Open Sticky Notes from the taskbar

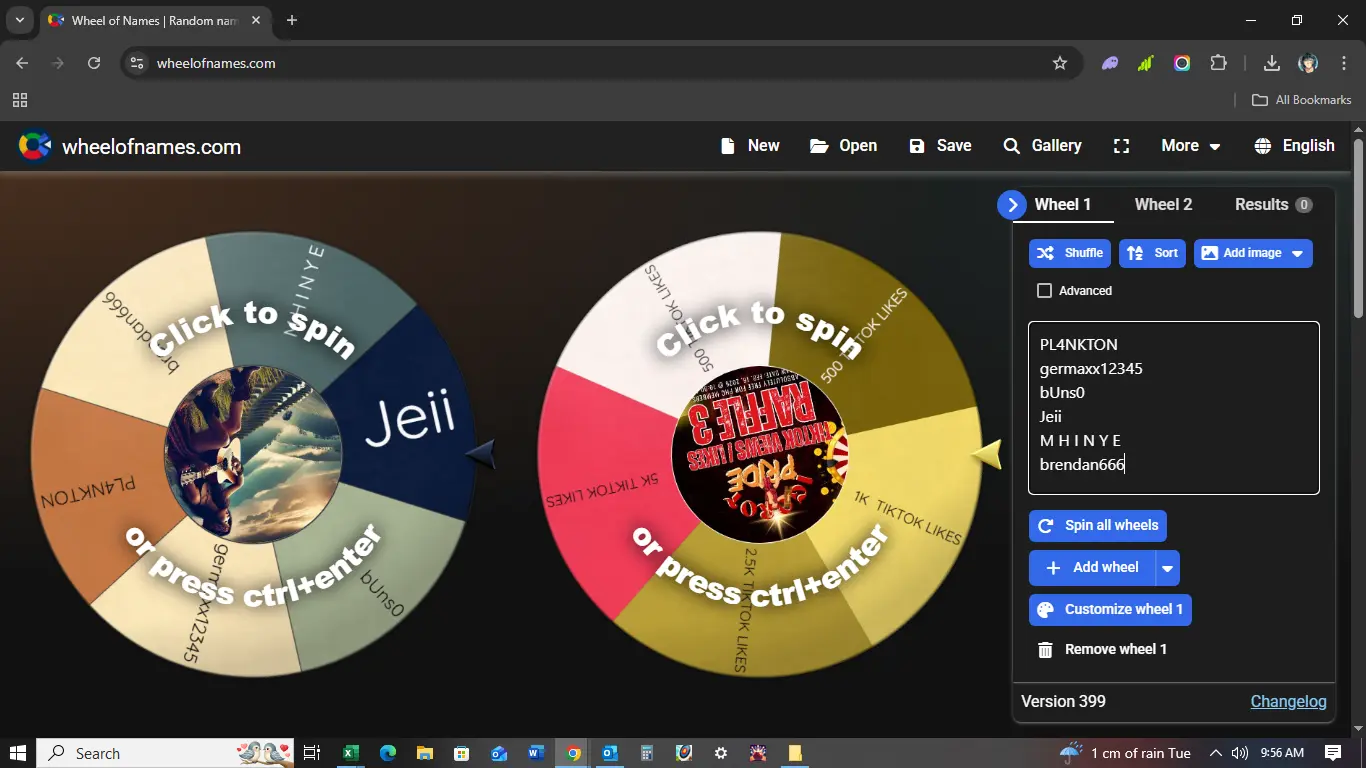[x=795, y=753]
